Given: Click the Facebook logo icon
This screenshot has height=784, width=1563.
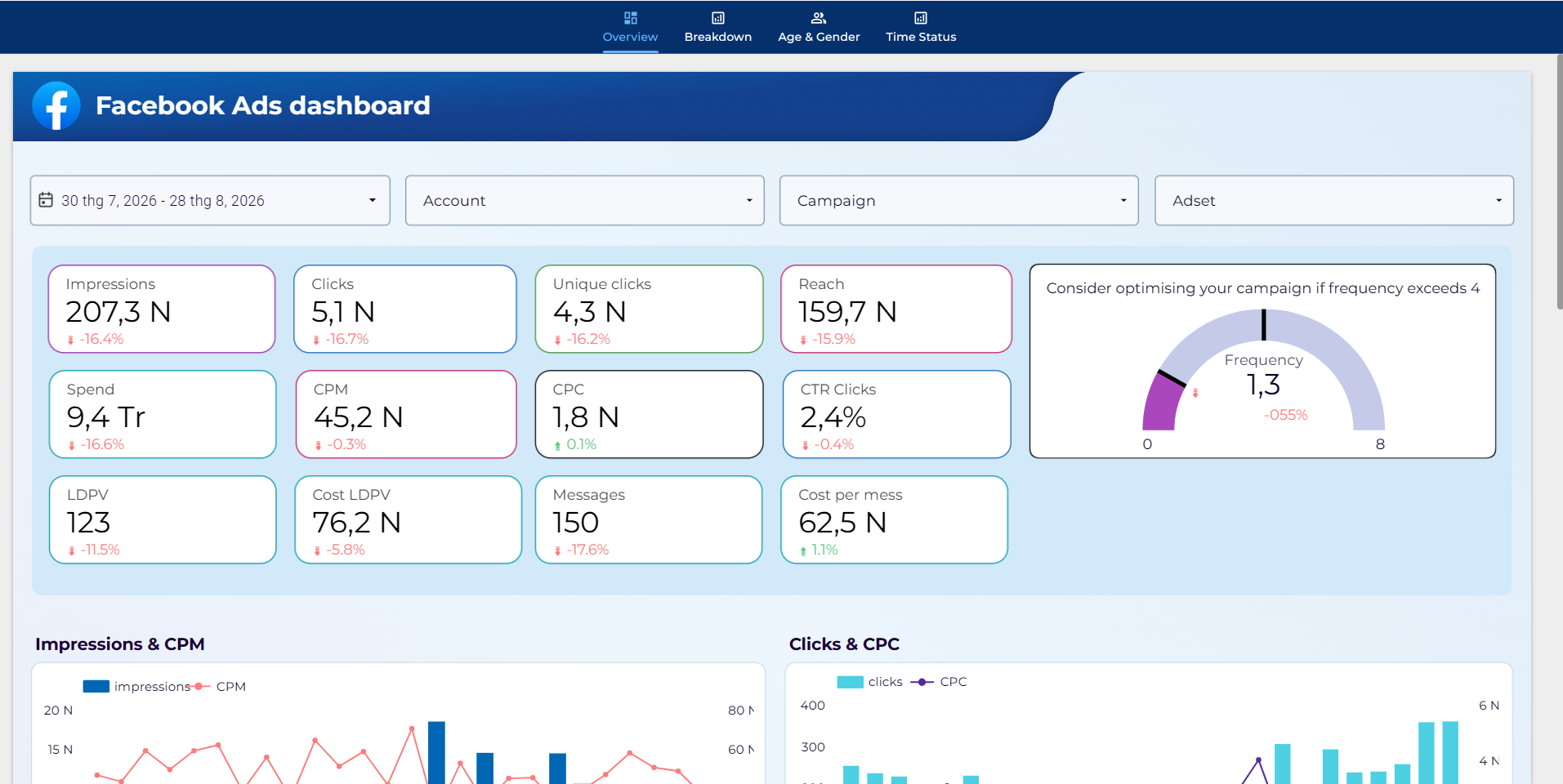Looking at the screenshot, I should click(56, 105).
